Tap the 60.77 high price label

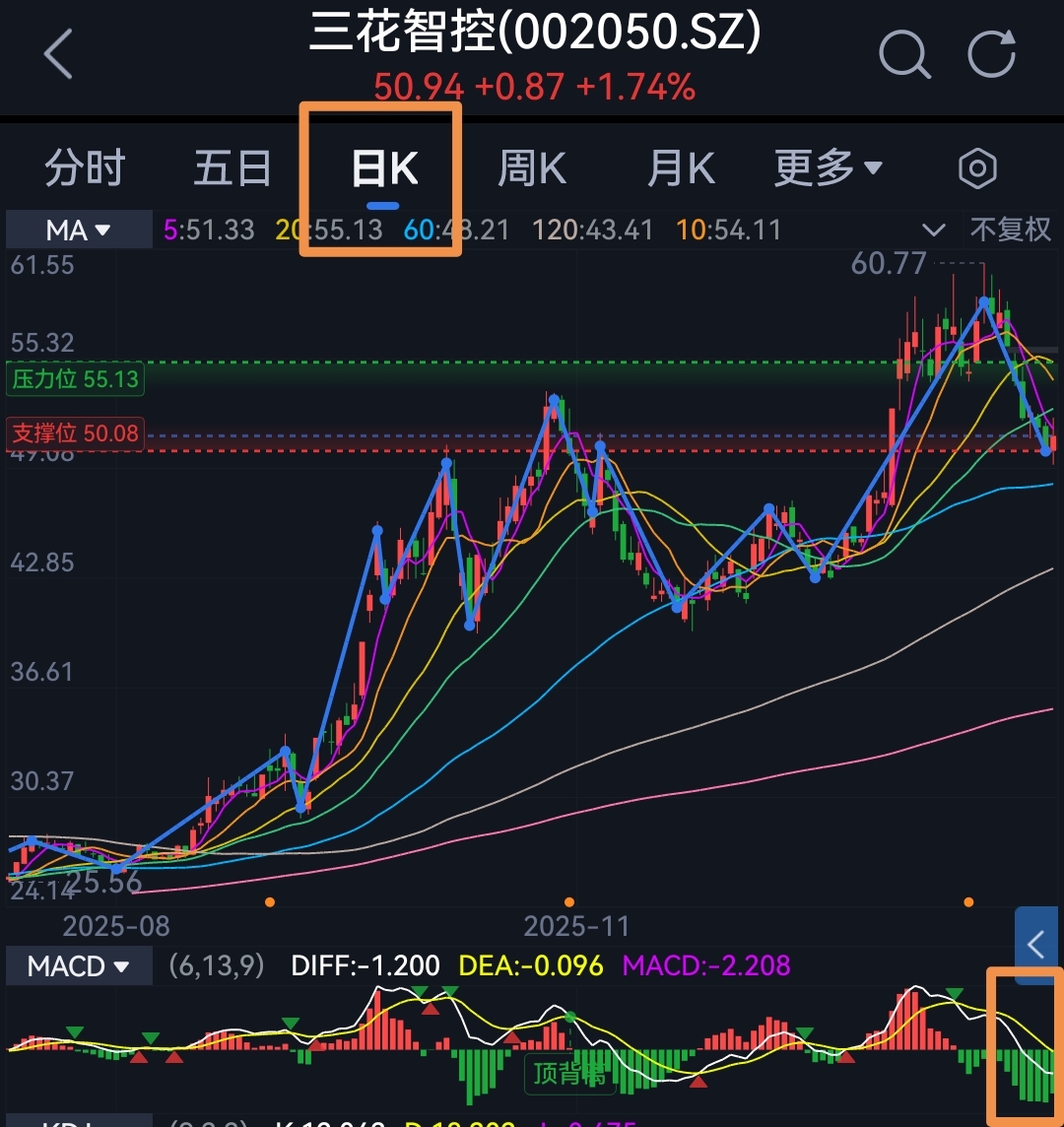coord(889,264)
